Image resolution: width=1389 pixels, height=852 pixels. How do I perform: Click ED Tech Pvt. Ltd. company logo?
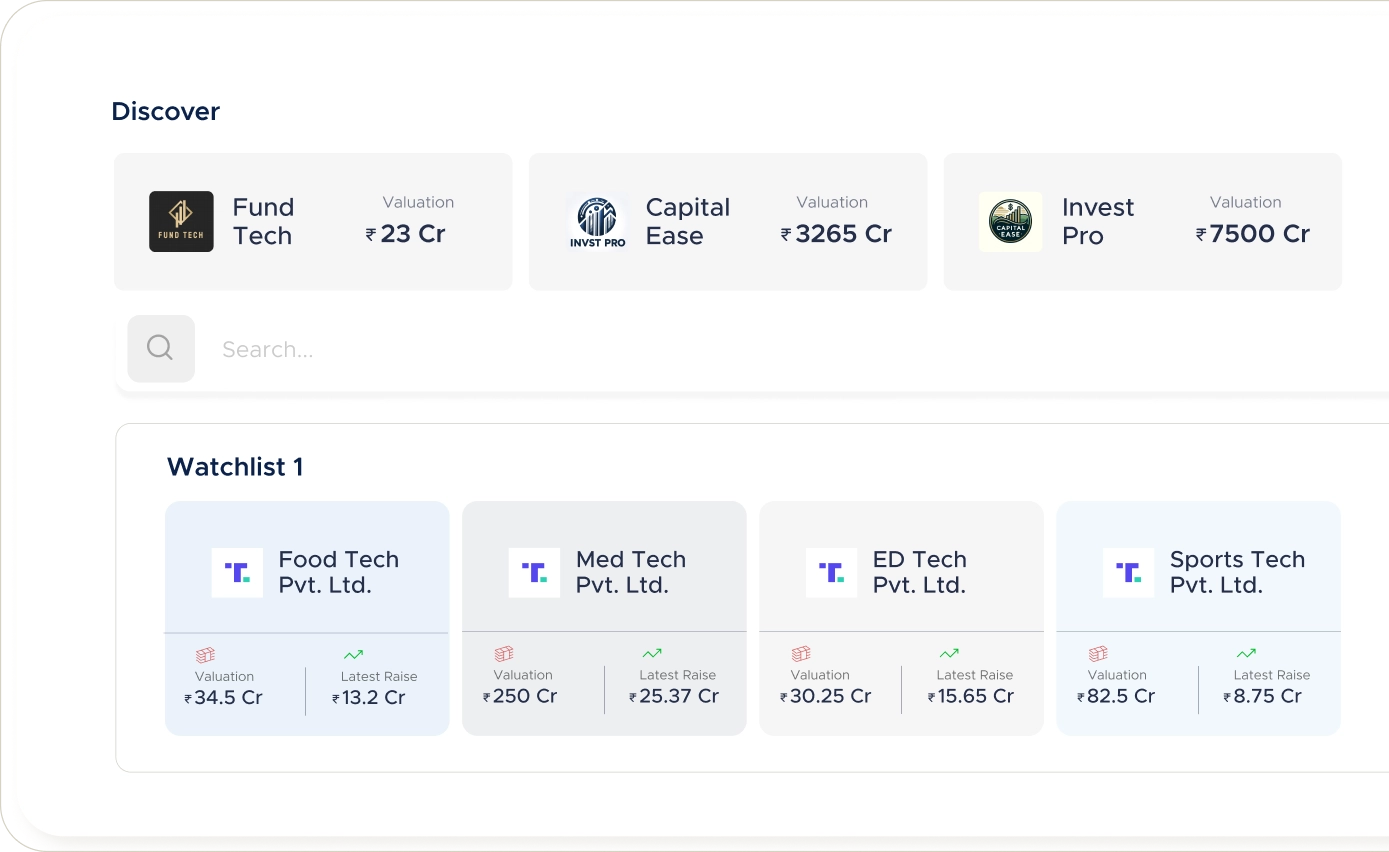(831, 573)
